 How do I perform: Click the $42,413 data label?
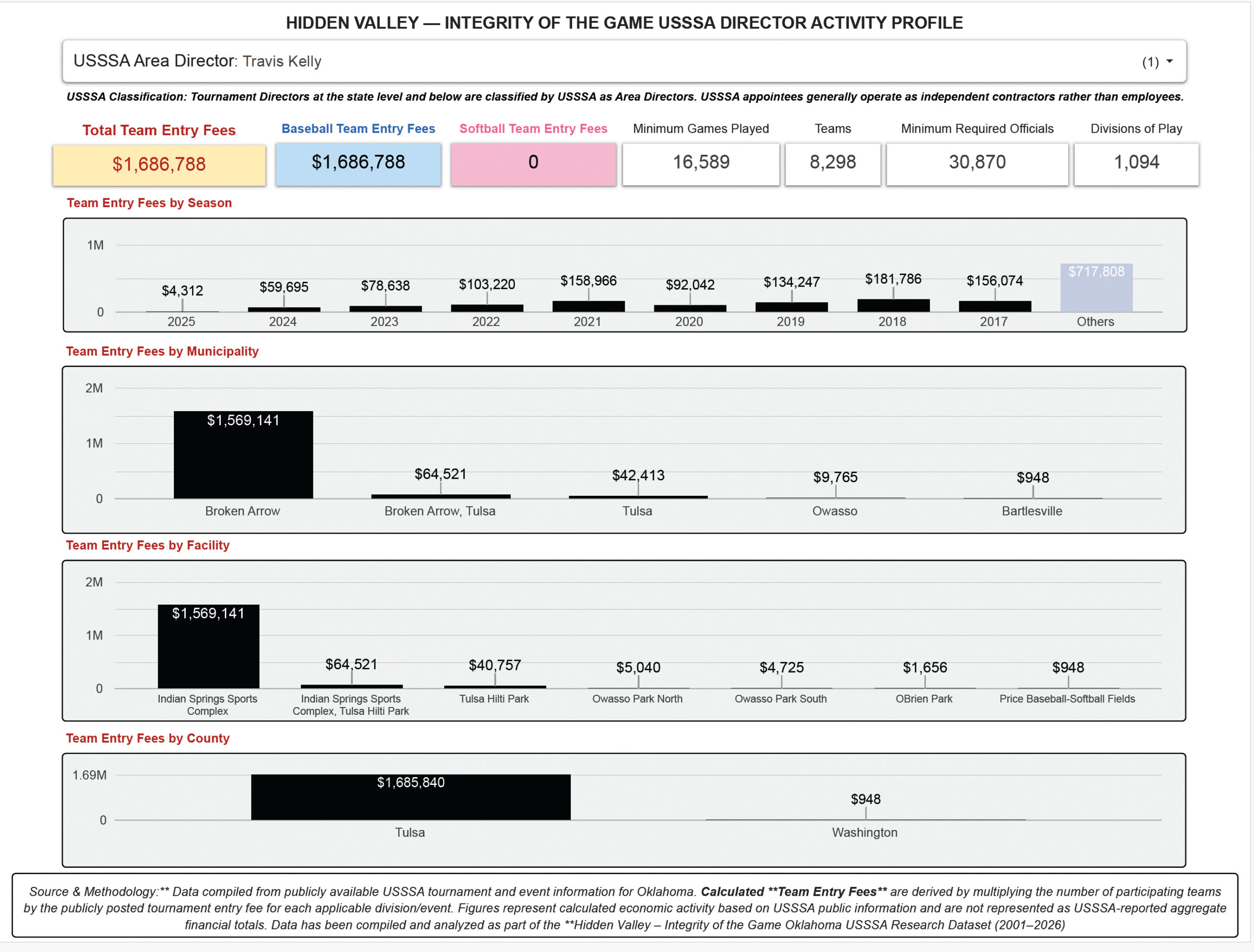[638, 475]
